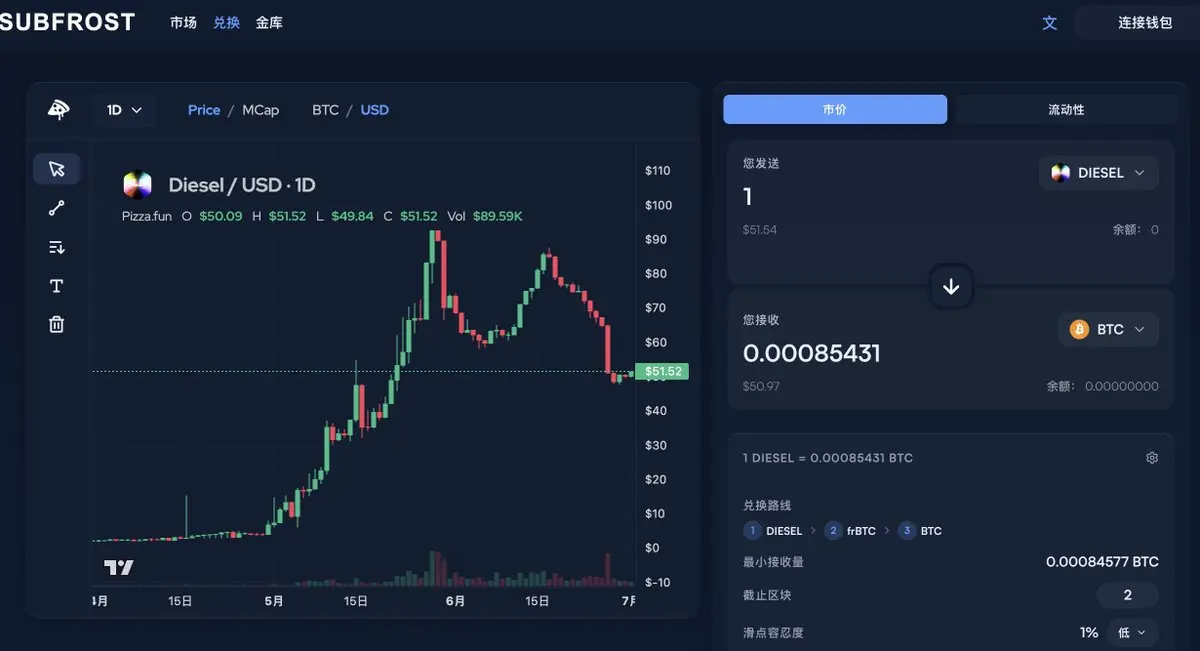Viewport: 1200px width, 651px height.
Task: Click the 余额: 0 balance under DIESEL
Action: (x=1135, y=230)
